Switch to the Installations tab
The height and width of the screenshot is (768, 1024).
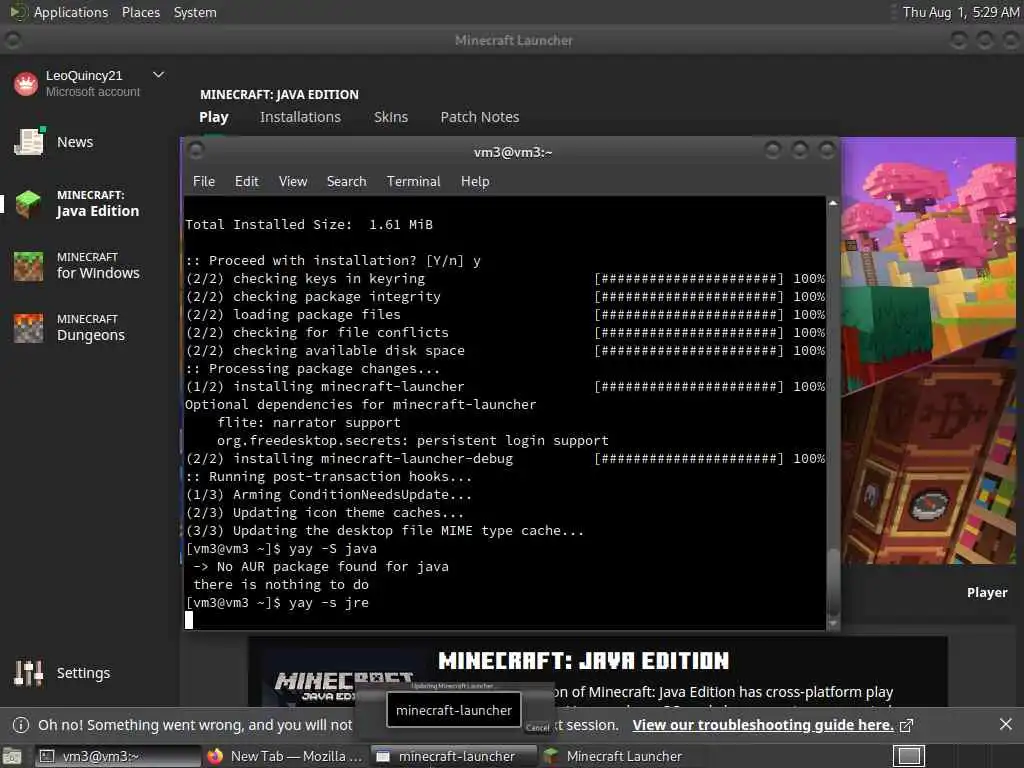(300, 117)
